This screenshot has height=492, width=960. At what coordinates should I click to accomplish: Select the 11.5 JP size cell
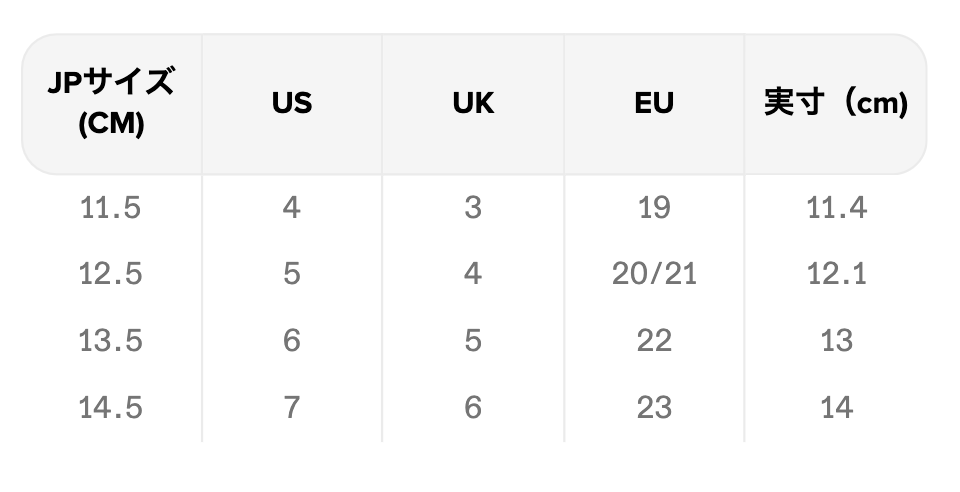(111, 208)
